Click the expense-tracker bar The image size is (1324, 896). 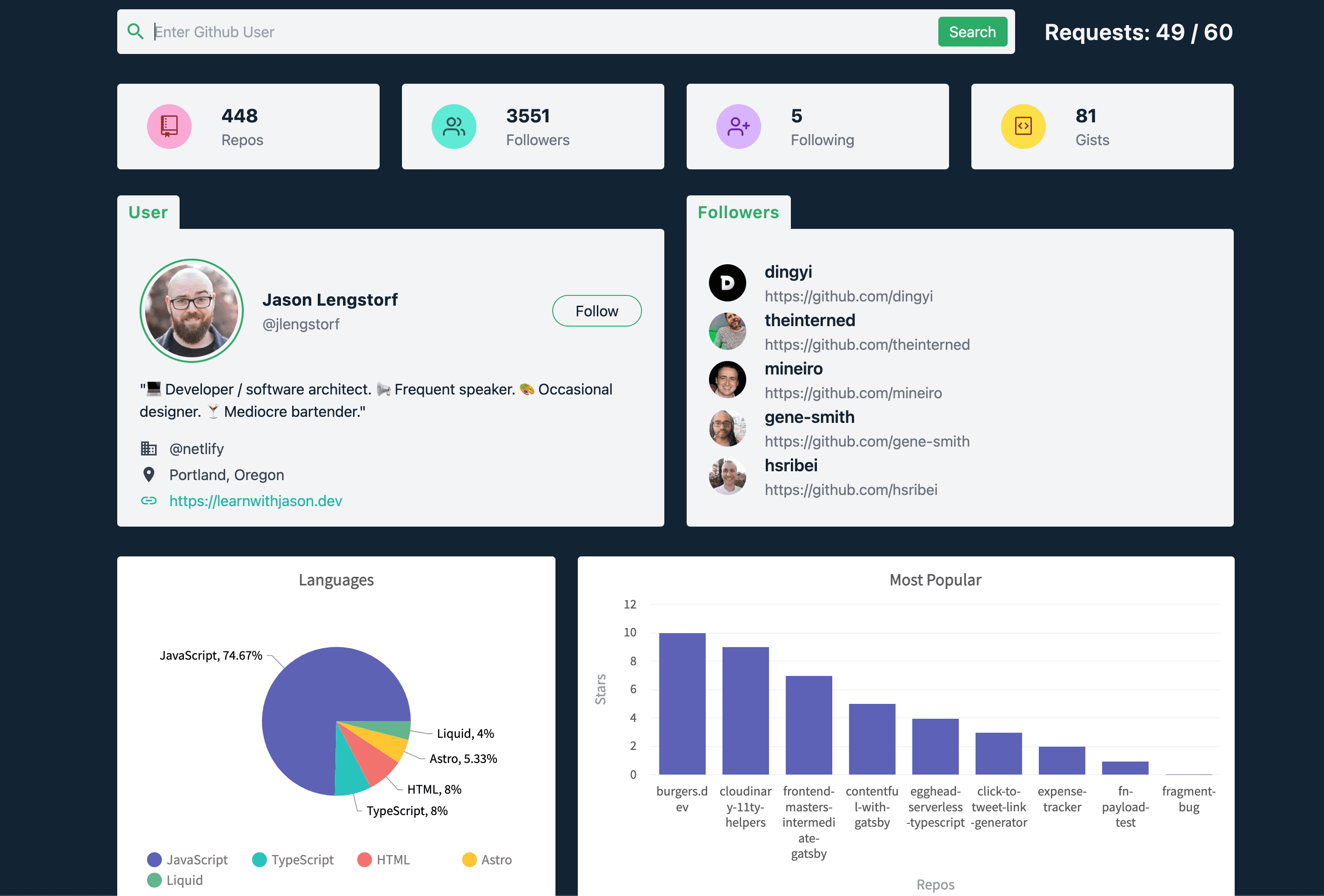coord(1061,761)
